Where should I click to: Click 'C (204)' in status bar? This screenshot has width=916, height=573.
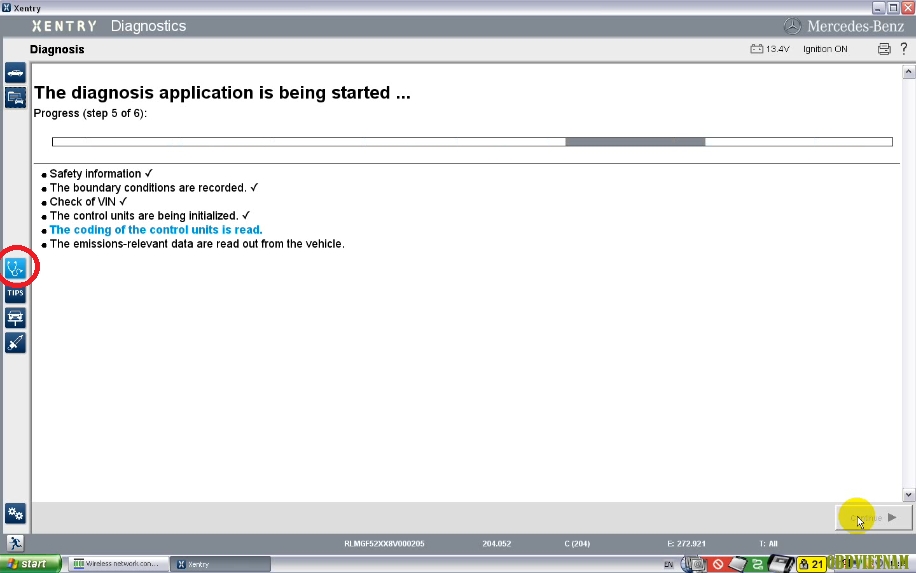tap(577, 544)
